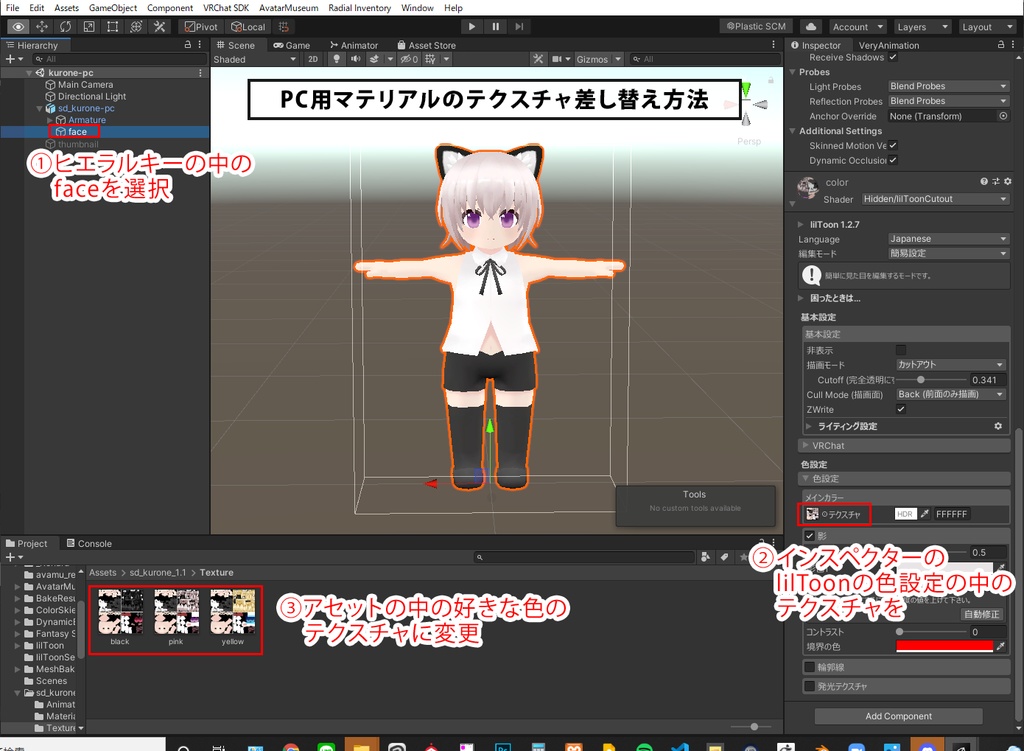
Task: Click the eyedropper beside the FFFFFF color
Action: point(925,513)
